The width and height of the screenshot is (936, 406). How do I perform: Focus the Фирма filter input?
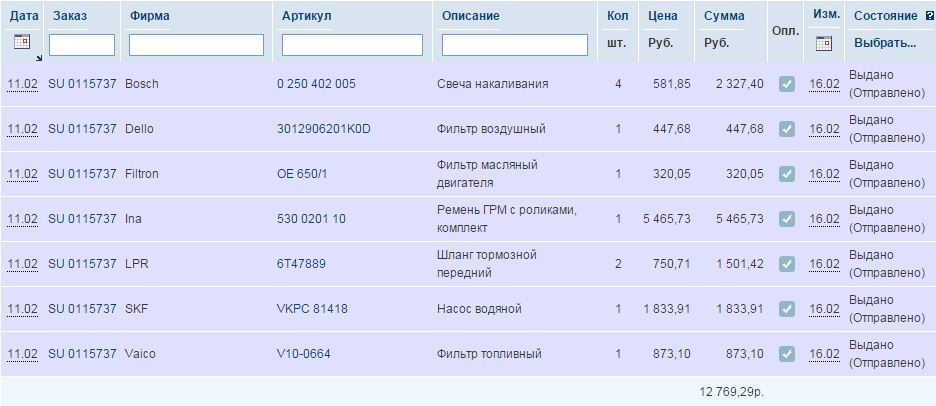pyautogui.click(x=196, y=45)
